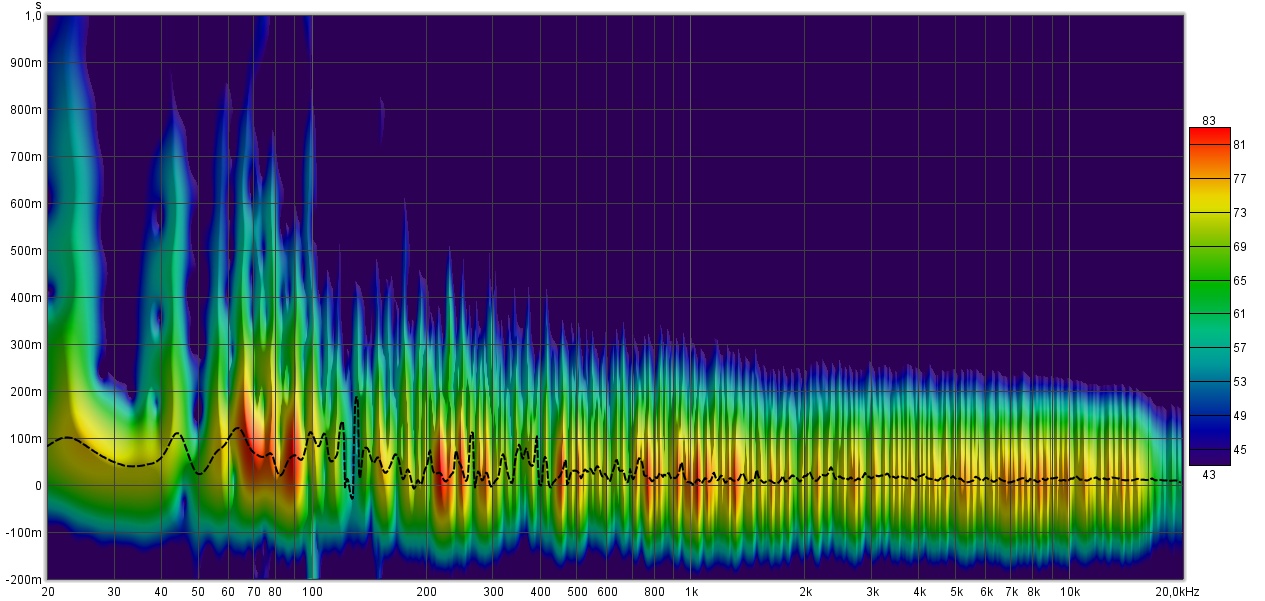Click the 6k frequency axis label
The height and width of the screenshot is (601, 1265).
pyautogui.click(x=986, y=592)
